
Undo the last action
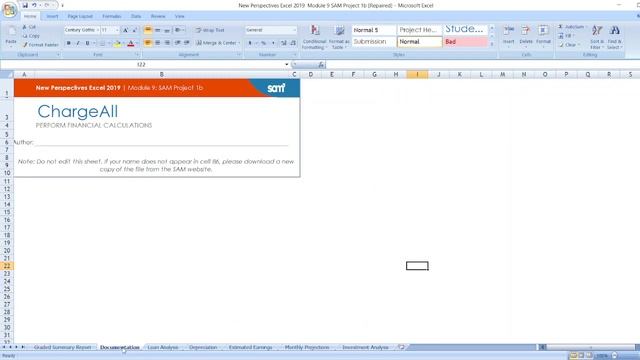pyautogui.click(x=34, y=5)
